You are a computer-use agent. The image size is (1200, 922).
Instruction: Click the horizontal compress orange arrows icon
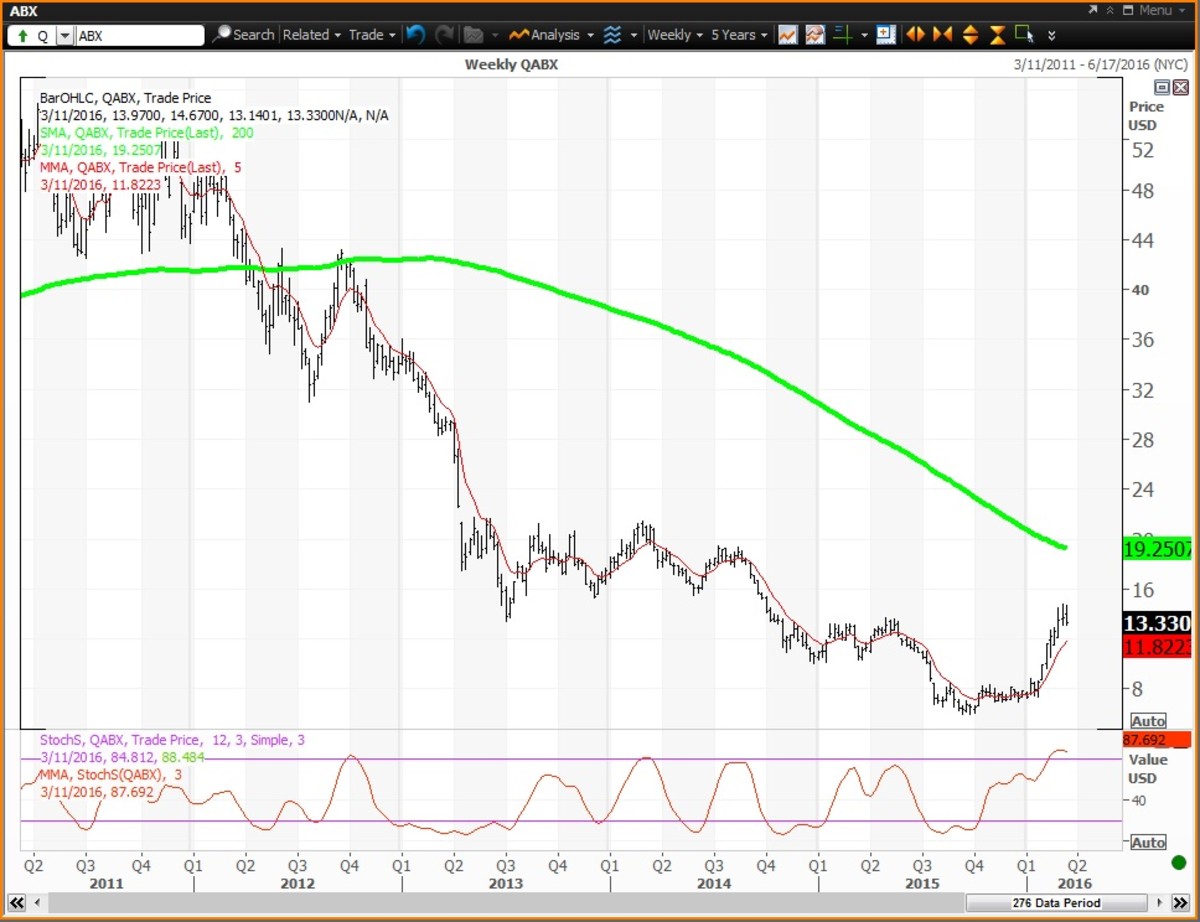(x=942, y=35)
